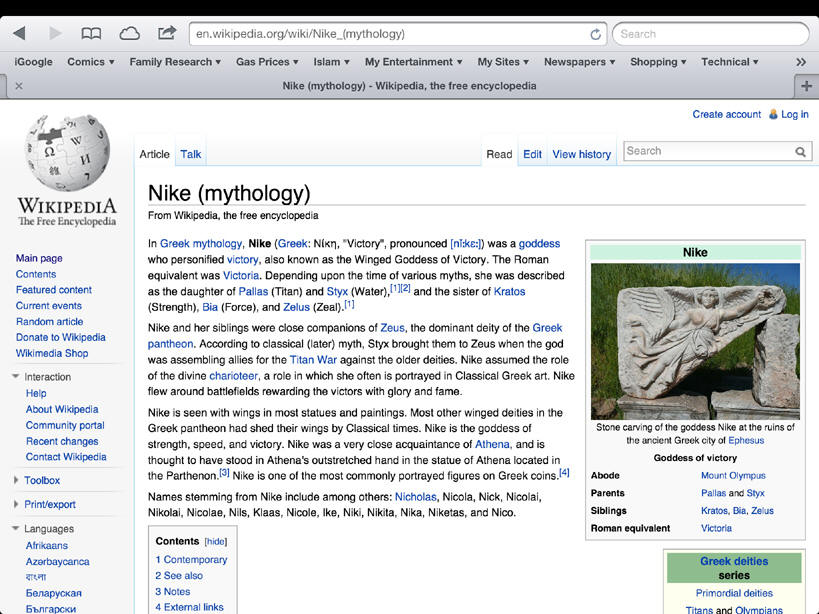Click the Nike stone carving image
The image size is (819, 614).
click(695, 341)
